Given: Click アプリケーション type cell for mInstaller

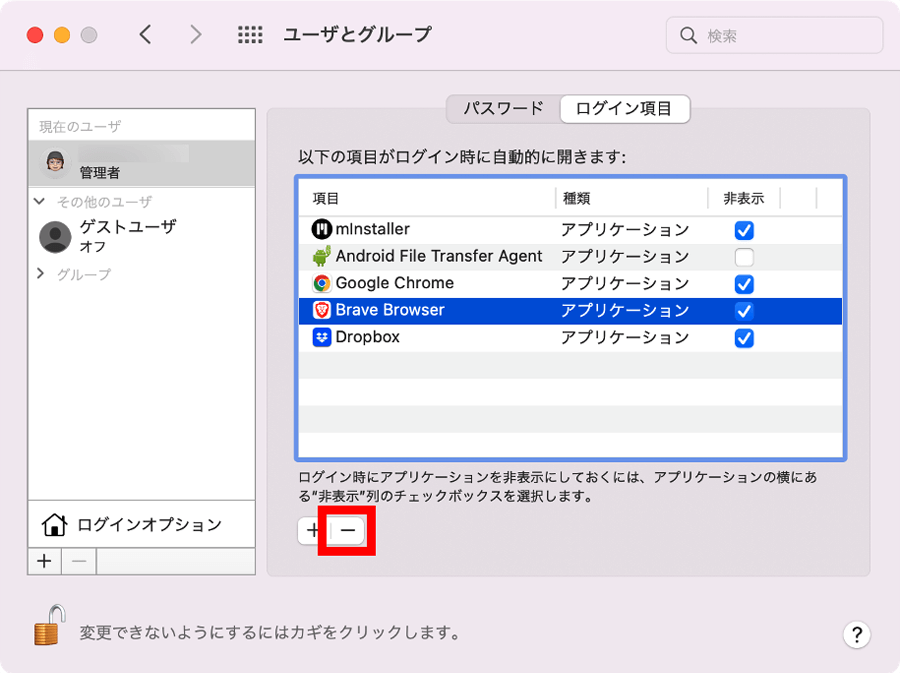Looking at the screenshot, I should (x=624, y=229).
